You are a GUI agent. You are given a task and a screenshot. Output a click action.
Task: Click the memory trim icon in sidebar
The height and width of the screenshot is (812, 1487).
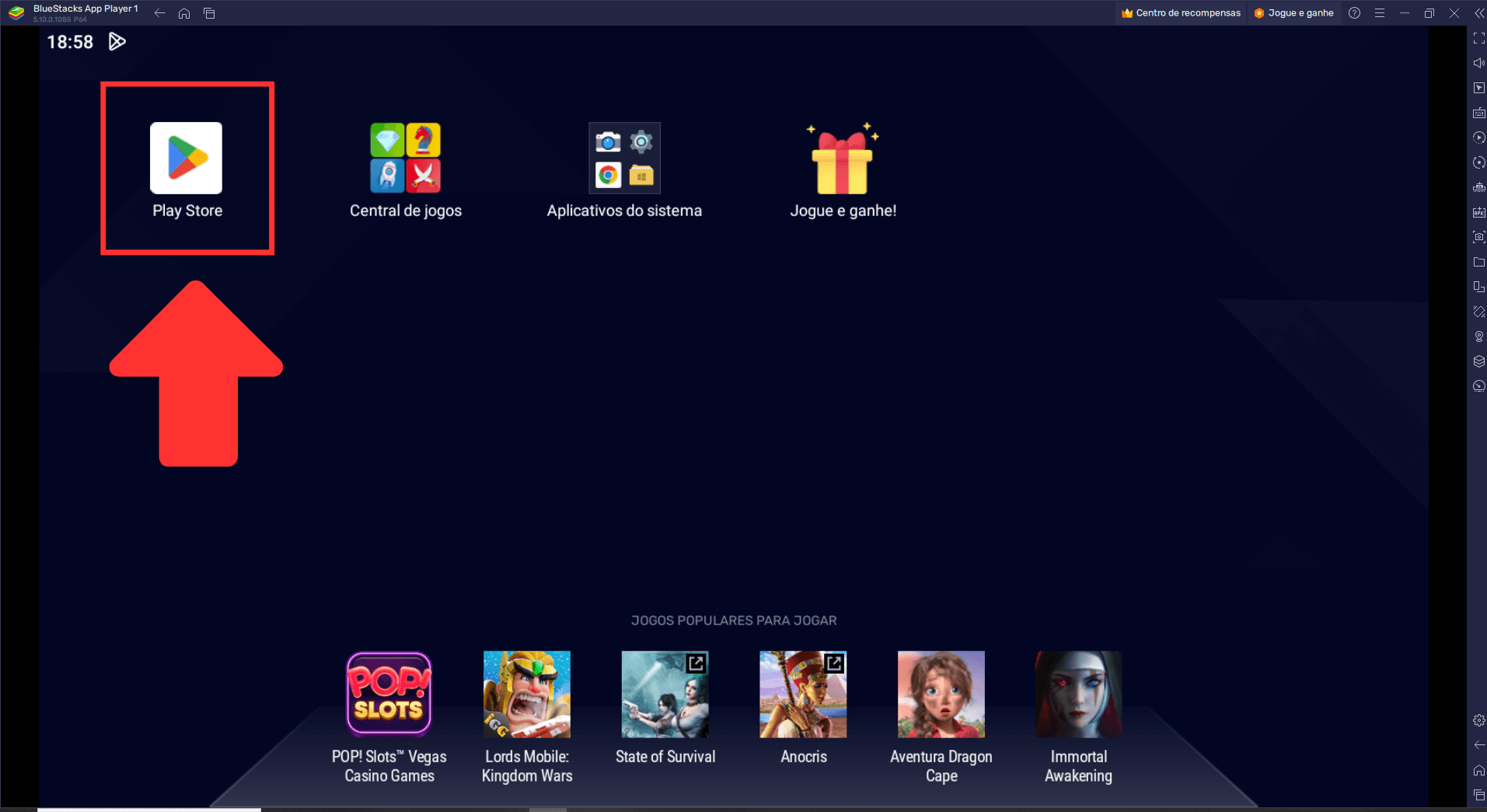click(1479, 187)
